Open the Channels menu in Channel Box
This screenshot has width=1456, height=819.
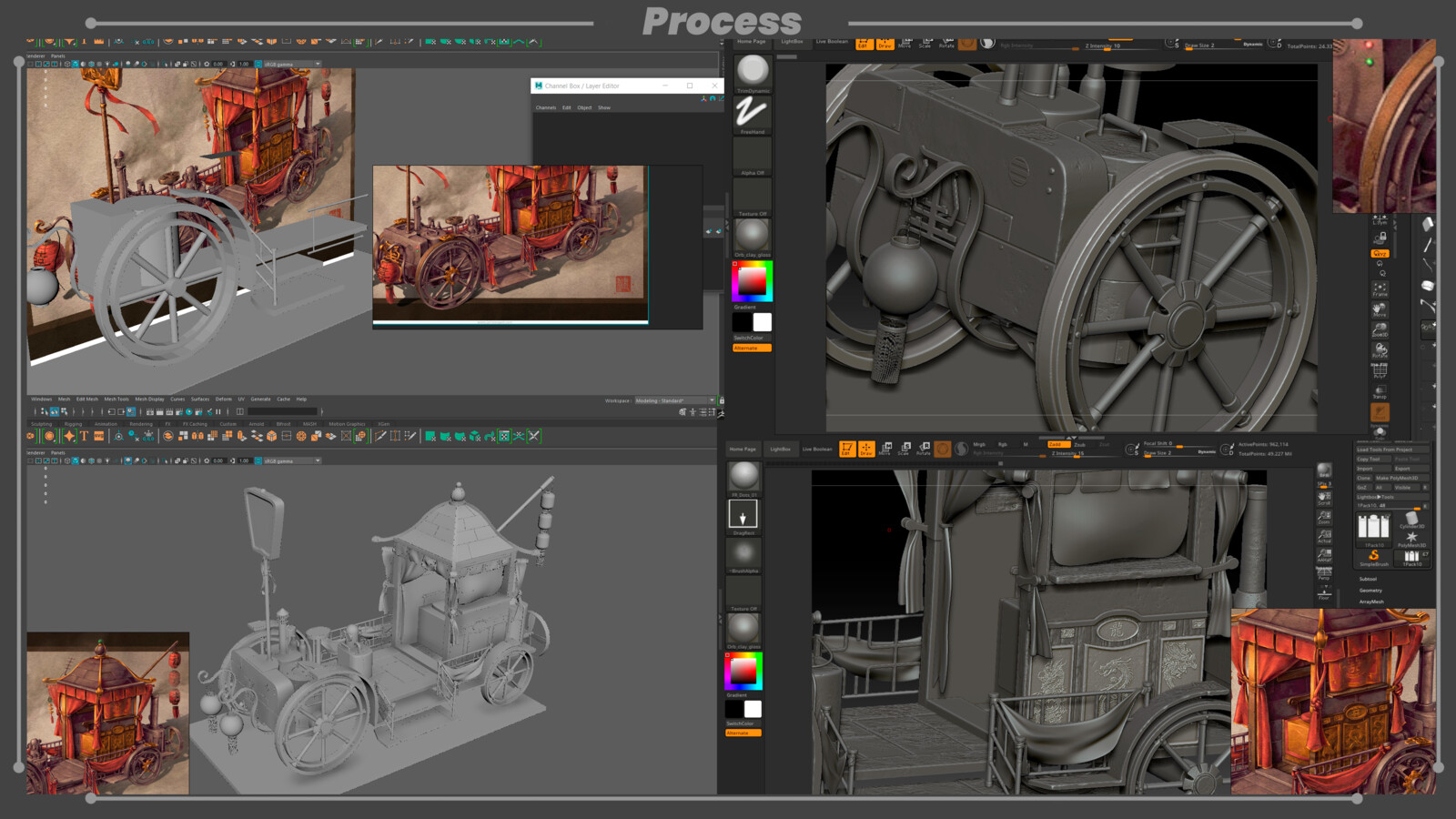[546, 107]
